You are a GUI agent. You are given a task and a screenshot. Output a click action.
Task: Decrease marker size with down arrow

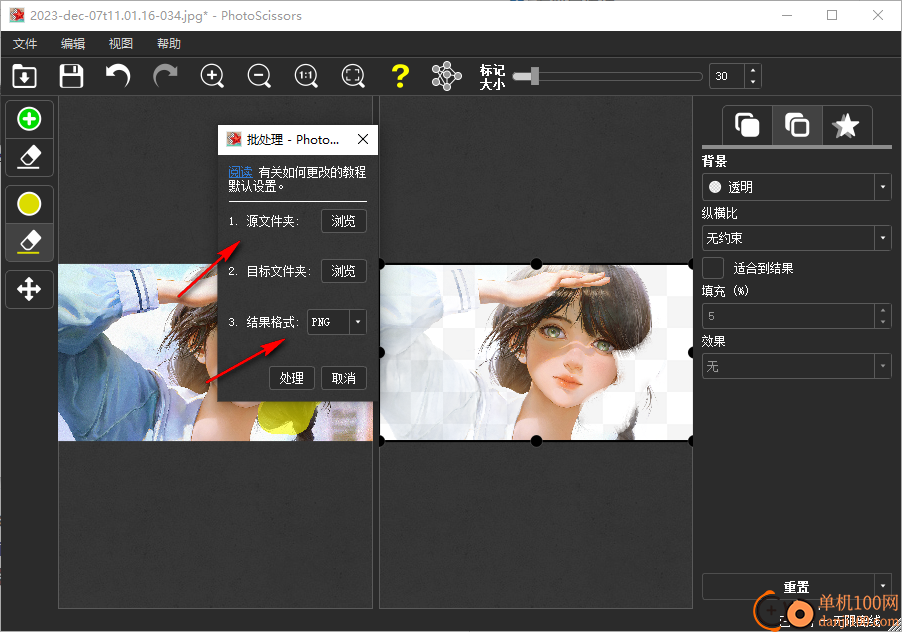753,82
